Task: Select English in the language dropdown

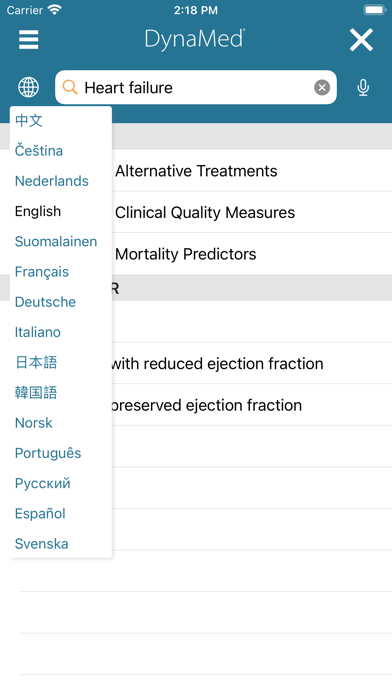Action: (x=38, y=211)
